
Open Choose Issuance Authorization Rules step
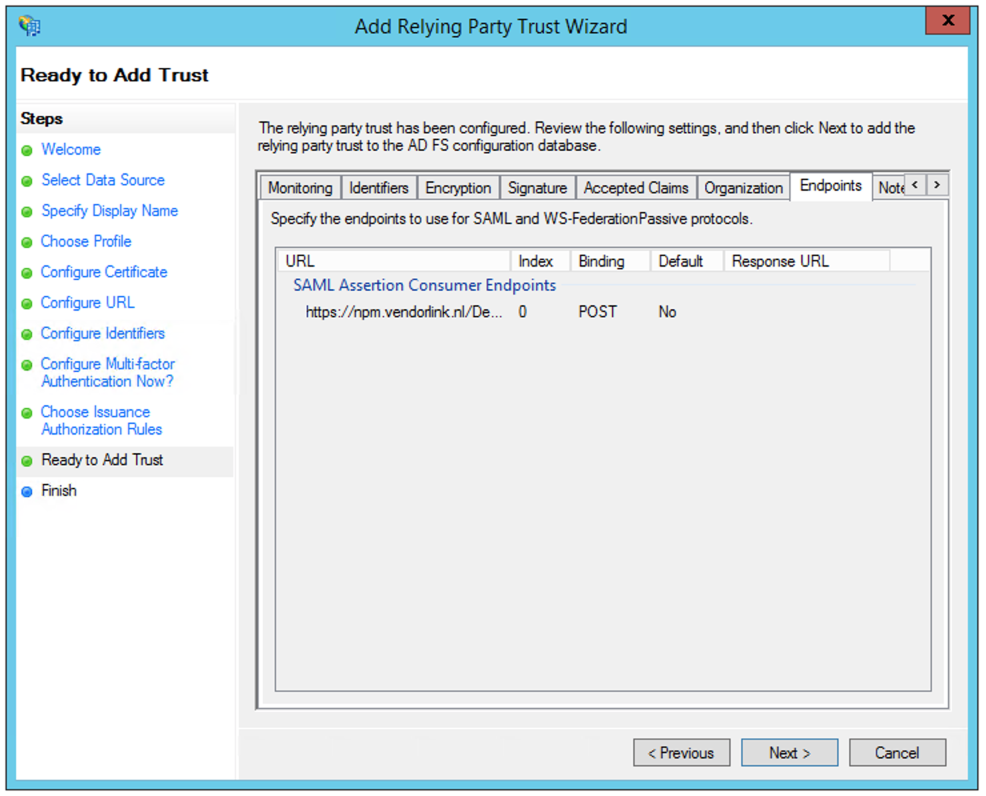(101, 421)
